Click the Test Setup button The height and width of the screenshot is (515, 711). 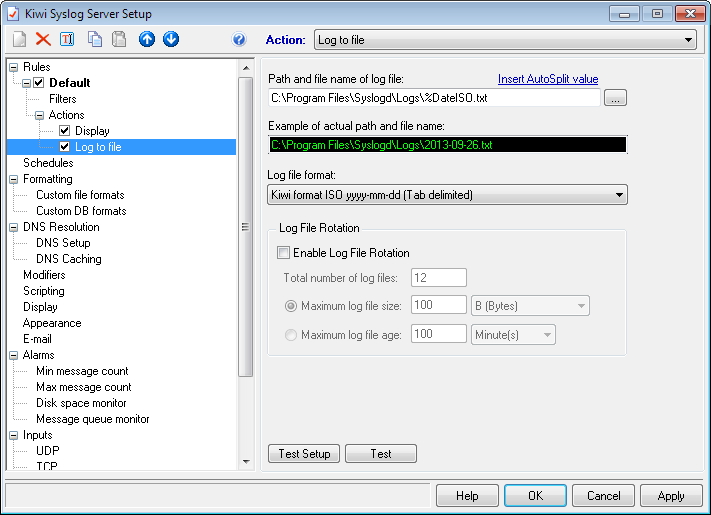coord(304,454)
